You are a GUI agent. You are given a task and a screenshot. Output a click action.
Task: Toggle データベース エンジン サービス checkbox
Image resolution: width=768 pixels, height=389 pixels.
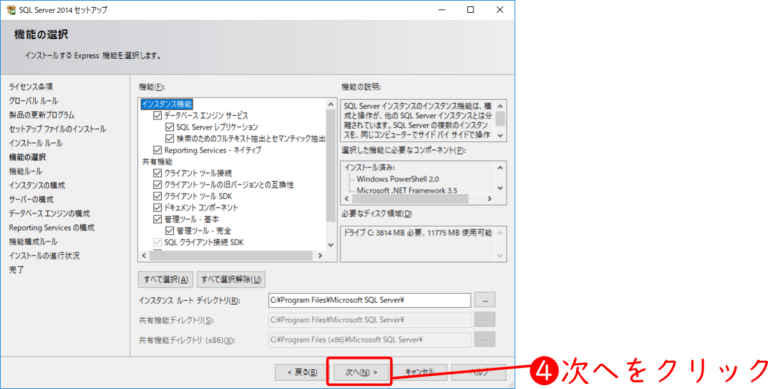coord(157,116)
